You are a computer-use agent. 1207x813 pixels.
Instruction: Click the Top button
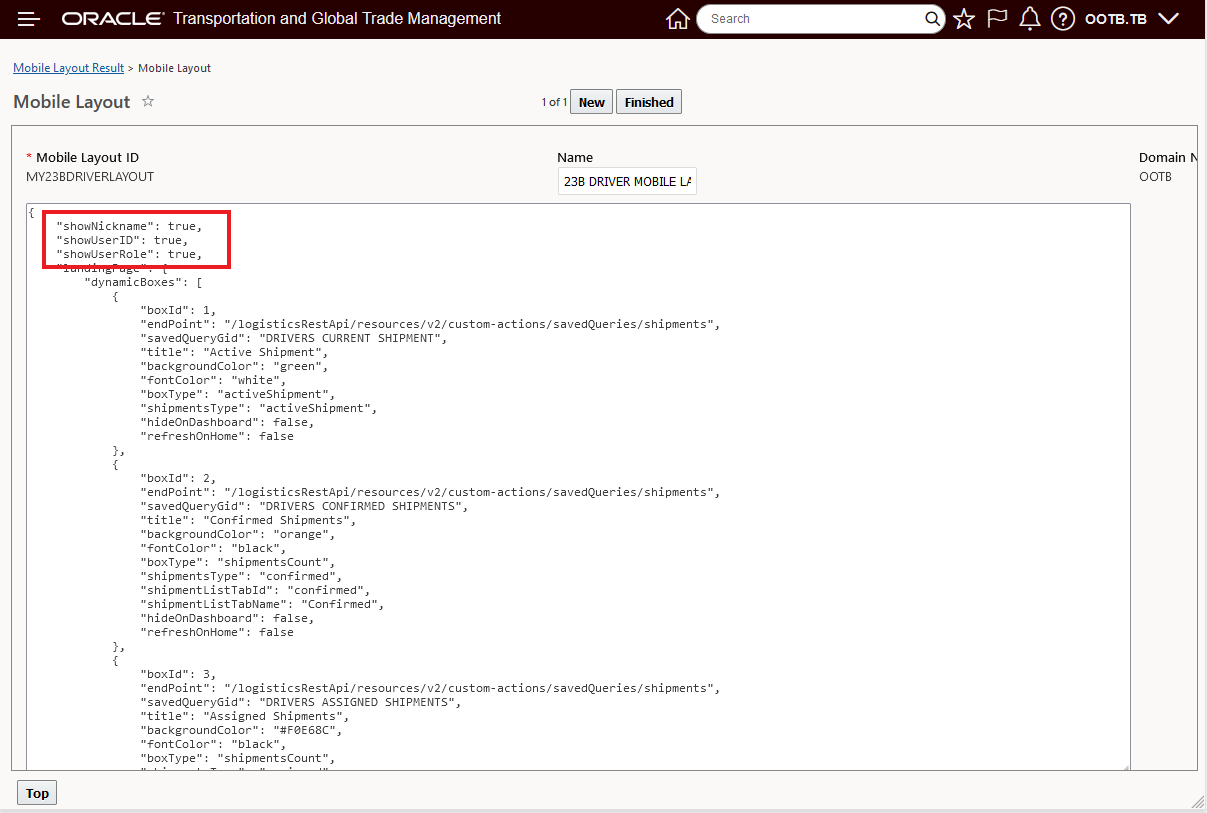coord(37,793)
